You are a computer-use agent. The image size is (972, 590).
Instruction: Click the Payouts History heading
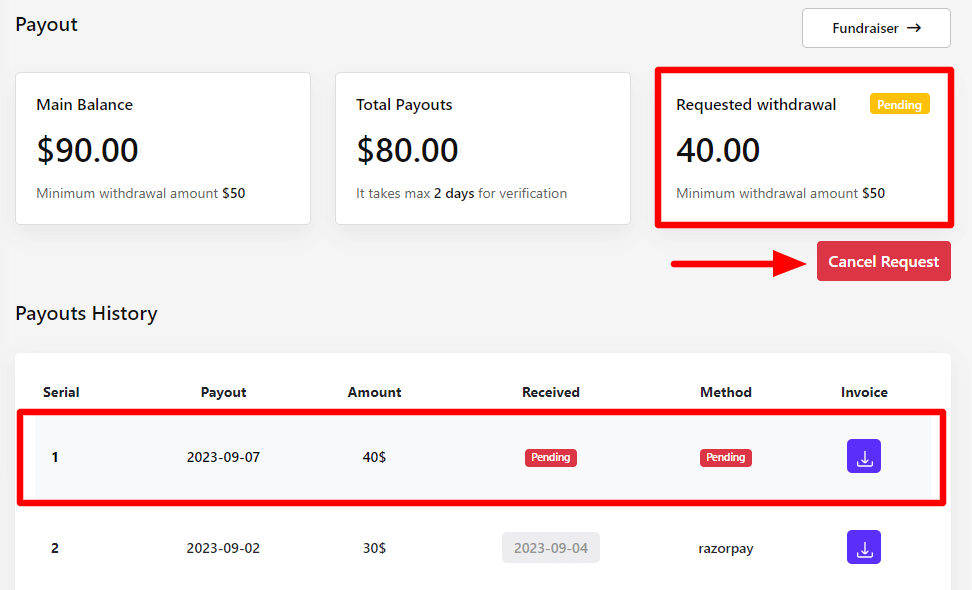[86, 313]
